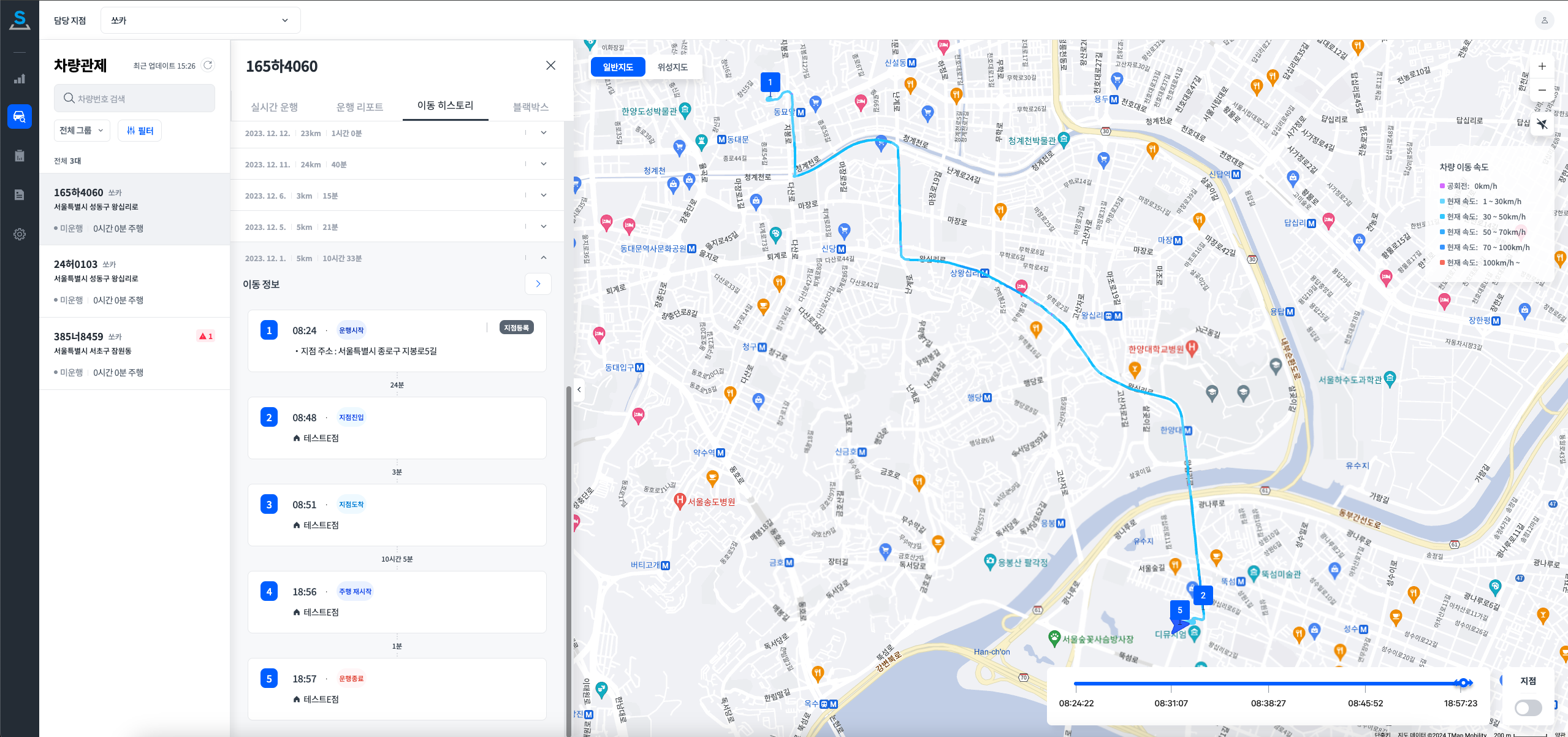Click the 운행종료 tag at 18:57
Viewport: 1568px width, 737px height.
[351, 679]
